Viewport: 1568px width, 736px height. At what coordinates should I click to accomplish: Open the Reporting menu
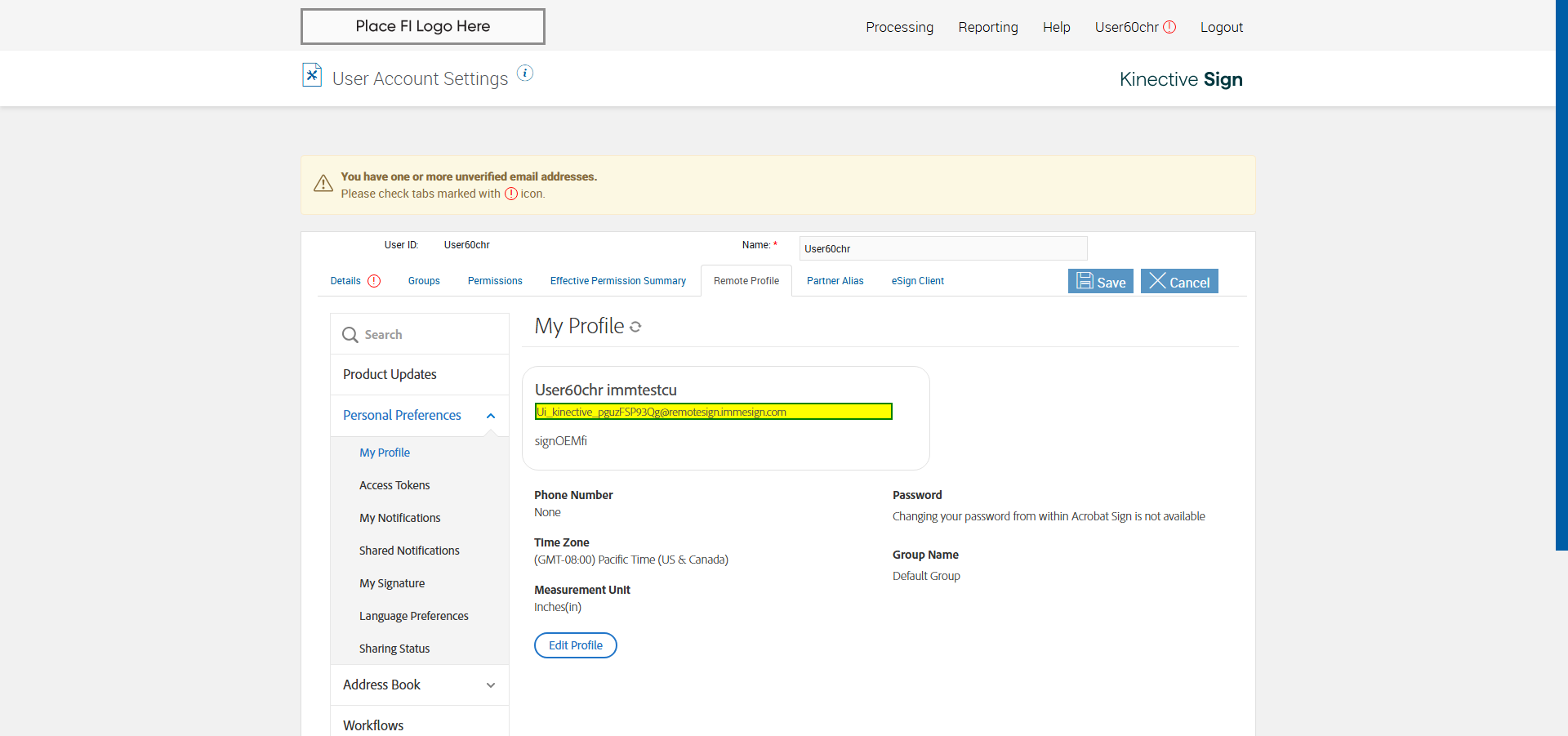[x=988, y=27]
